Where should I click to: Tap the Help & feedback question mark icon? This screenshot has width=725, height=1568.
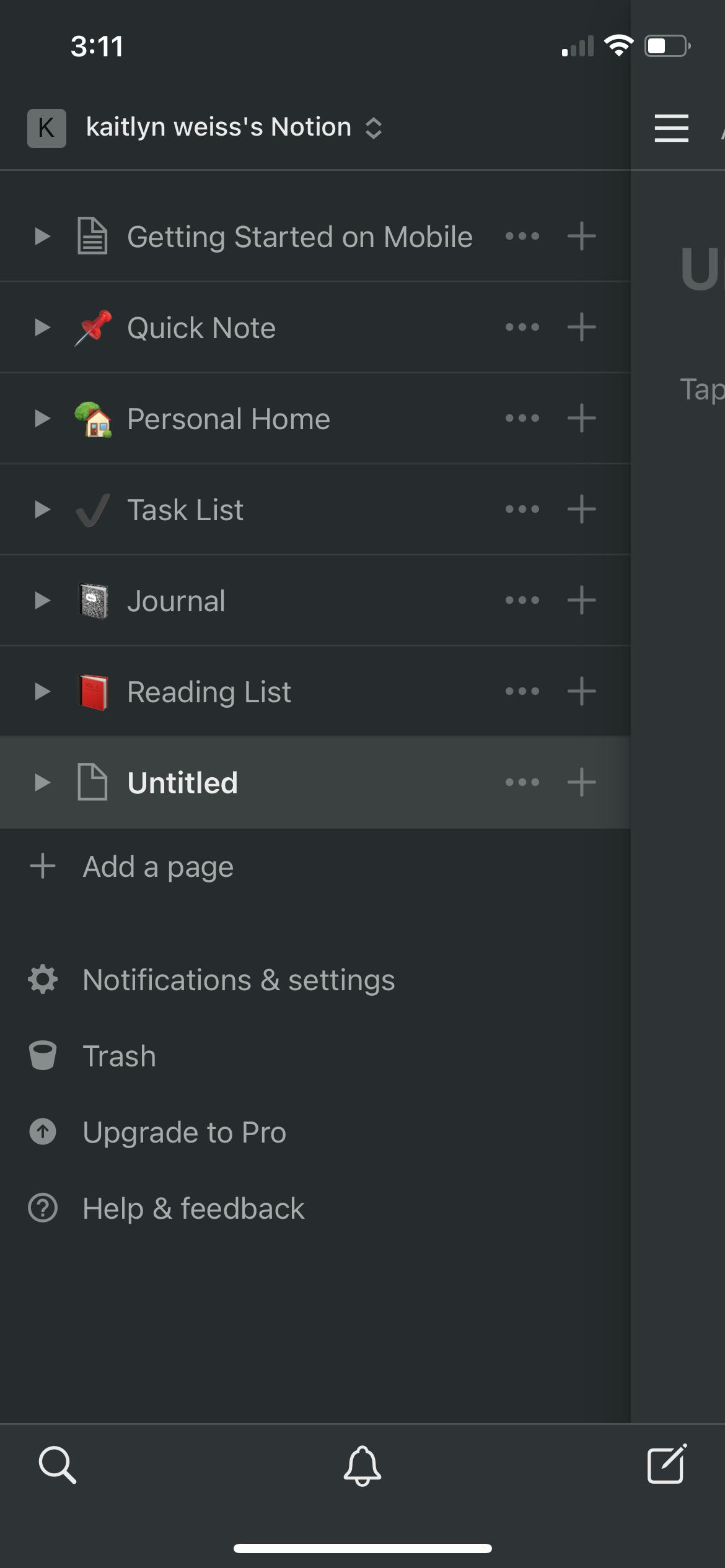pos(42,1208)
